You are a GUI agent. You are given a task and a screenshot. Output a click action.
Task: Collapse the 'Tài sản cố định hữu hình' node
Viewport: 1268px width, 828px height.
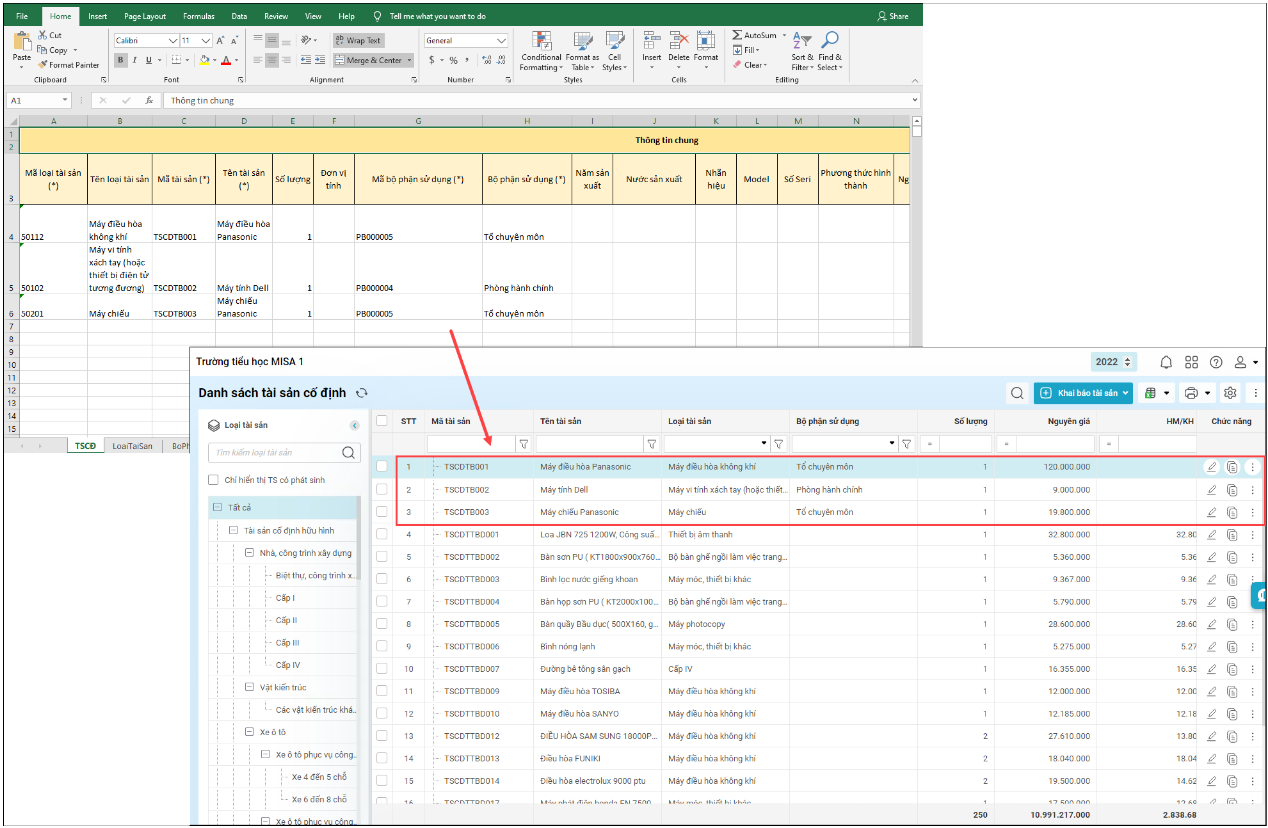pyautogui.click(x=234, y=530)
